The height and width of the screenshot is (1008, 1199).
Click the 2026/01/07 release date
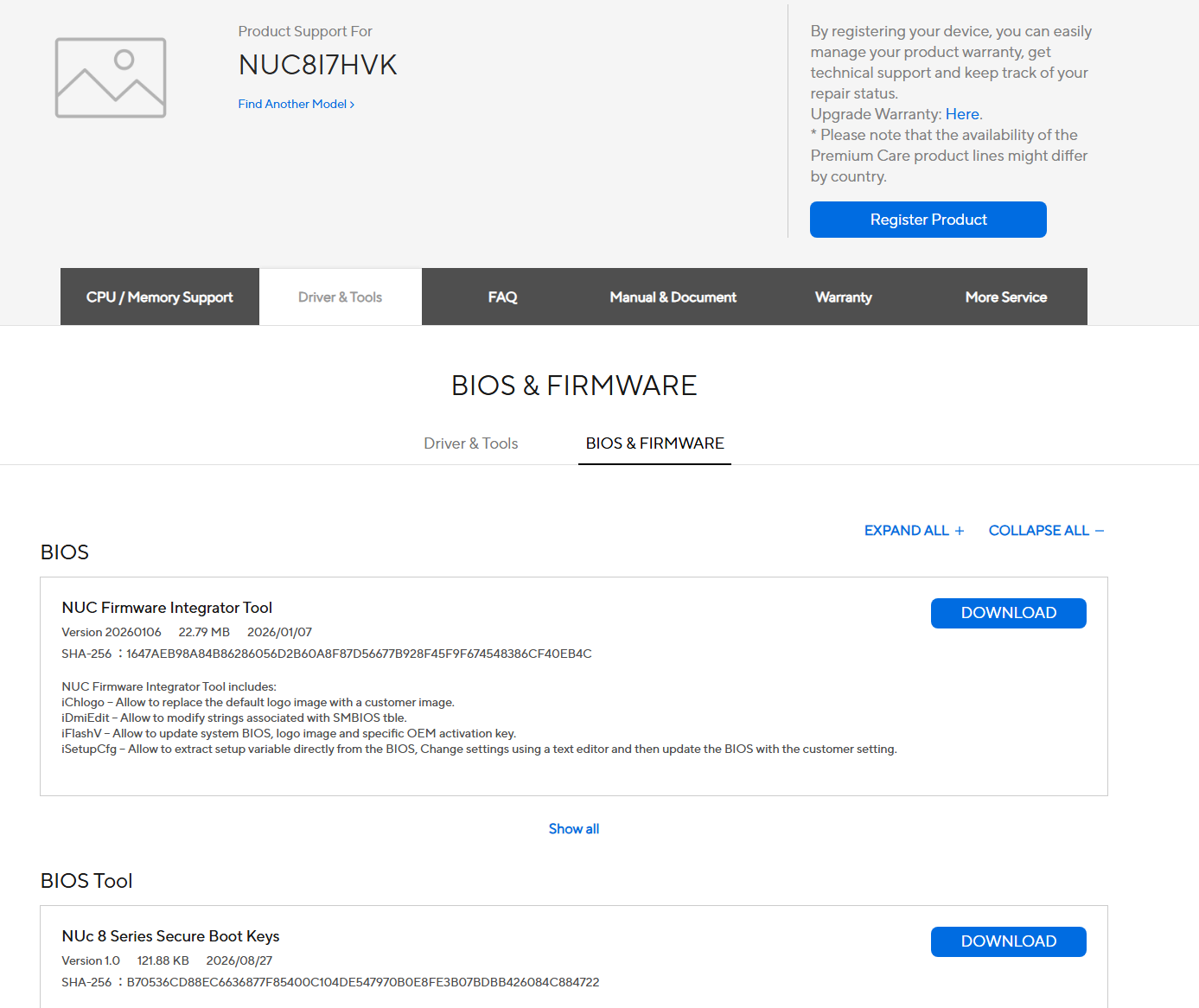pyautogui.click(x=280, y=632)
